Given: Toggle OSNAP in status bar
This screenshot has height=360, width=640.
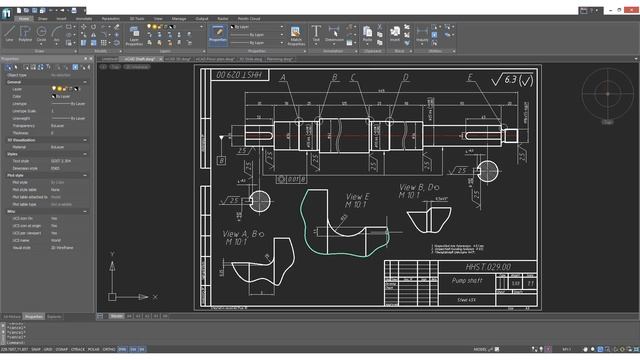Looking at the screenshot, I should tap(62, 349).
